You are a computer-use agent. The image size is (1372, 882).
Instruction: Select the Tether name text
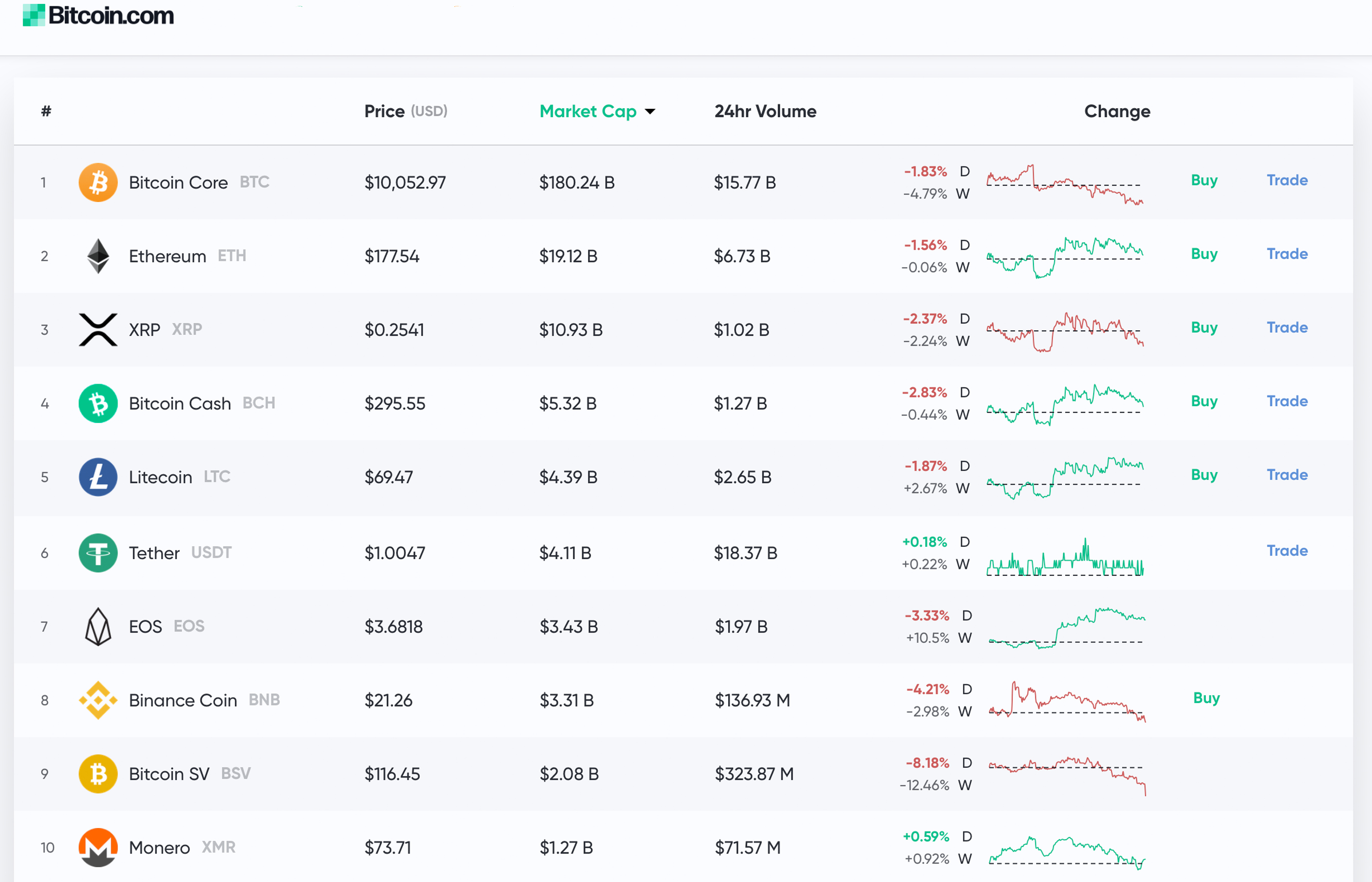(x=154, y=553)
